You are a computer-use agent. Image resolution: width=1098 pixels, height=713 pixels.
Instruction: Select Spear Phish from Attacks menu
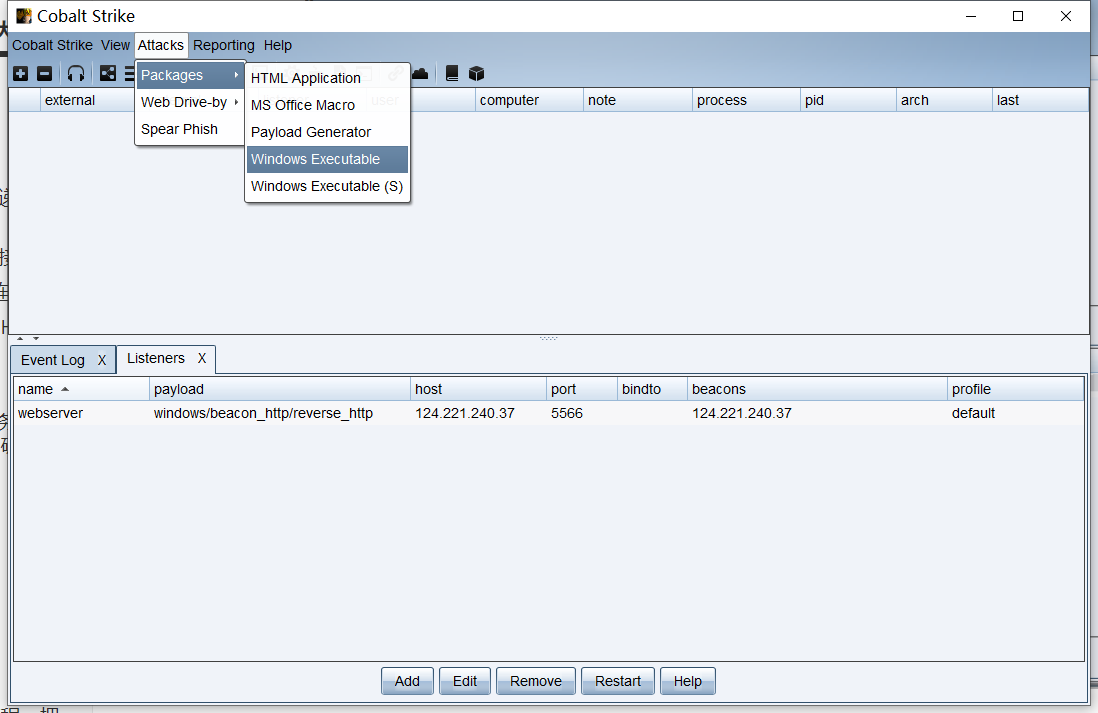click(190, 129)
